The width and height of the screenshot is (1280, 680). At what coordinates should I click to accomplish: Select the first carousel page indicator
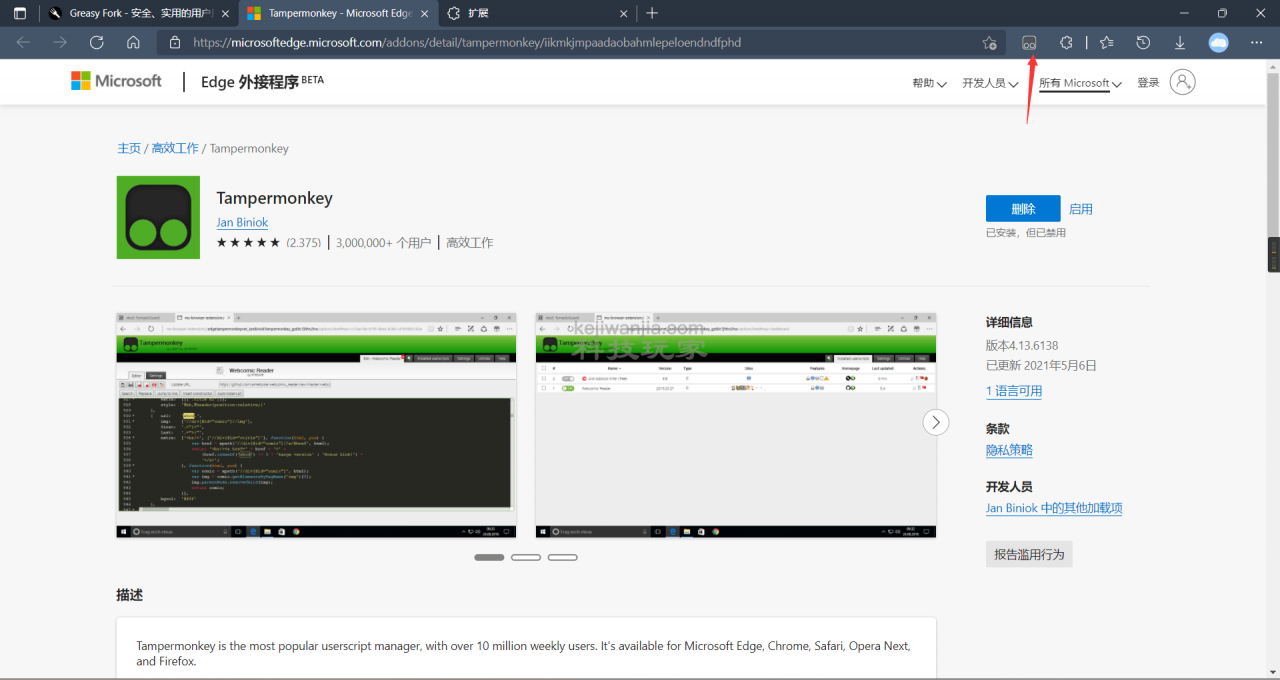click(489, 557)
